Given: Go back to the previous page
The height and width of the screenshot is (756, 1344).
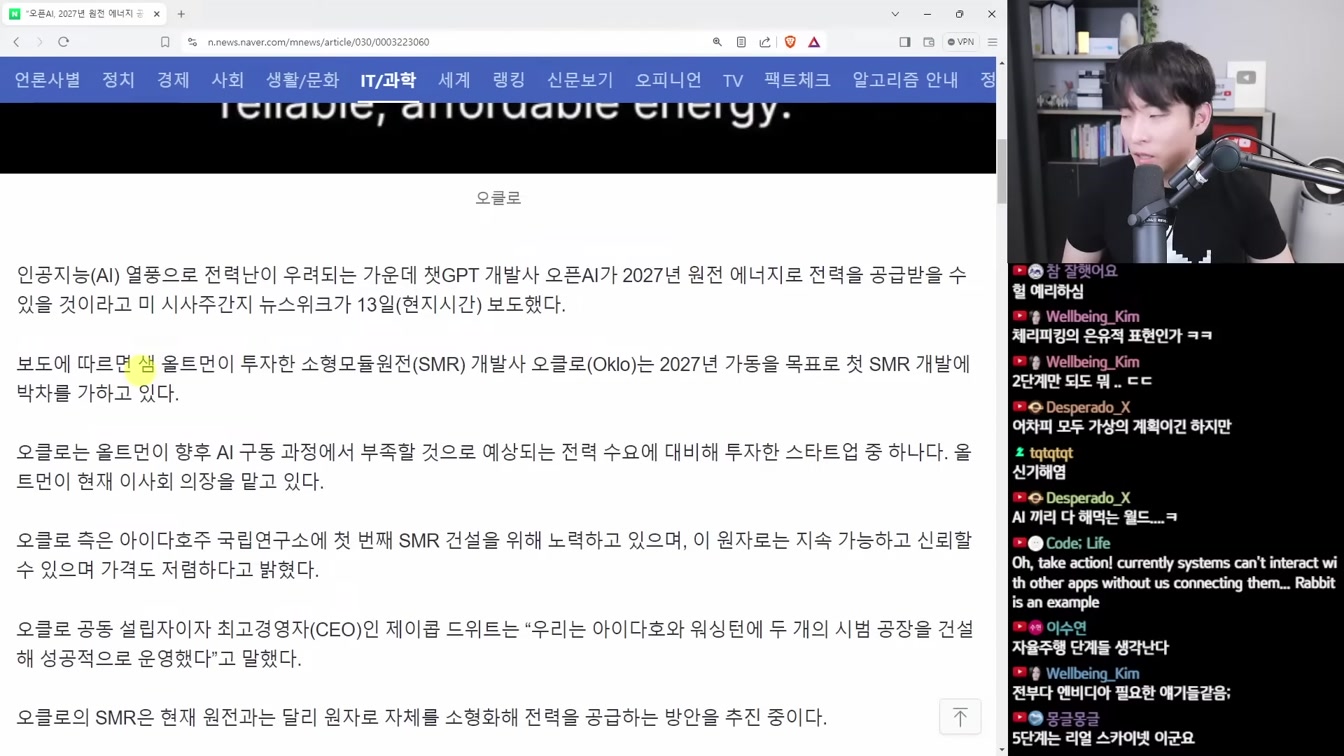Looking at the screenshot, I should coord(16,42).
